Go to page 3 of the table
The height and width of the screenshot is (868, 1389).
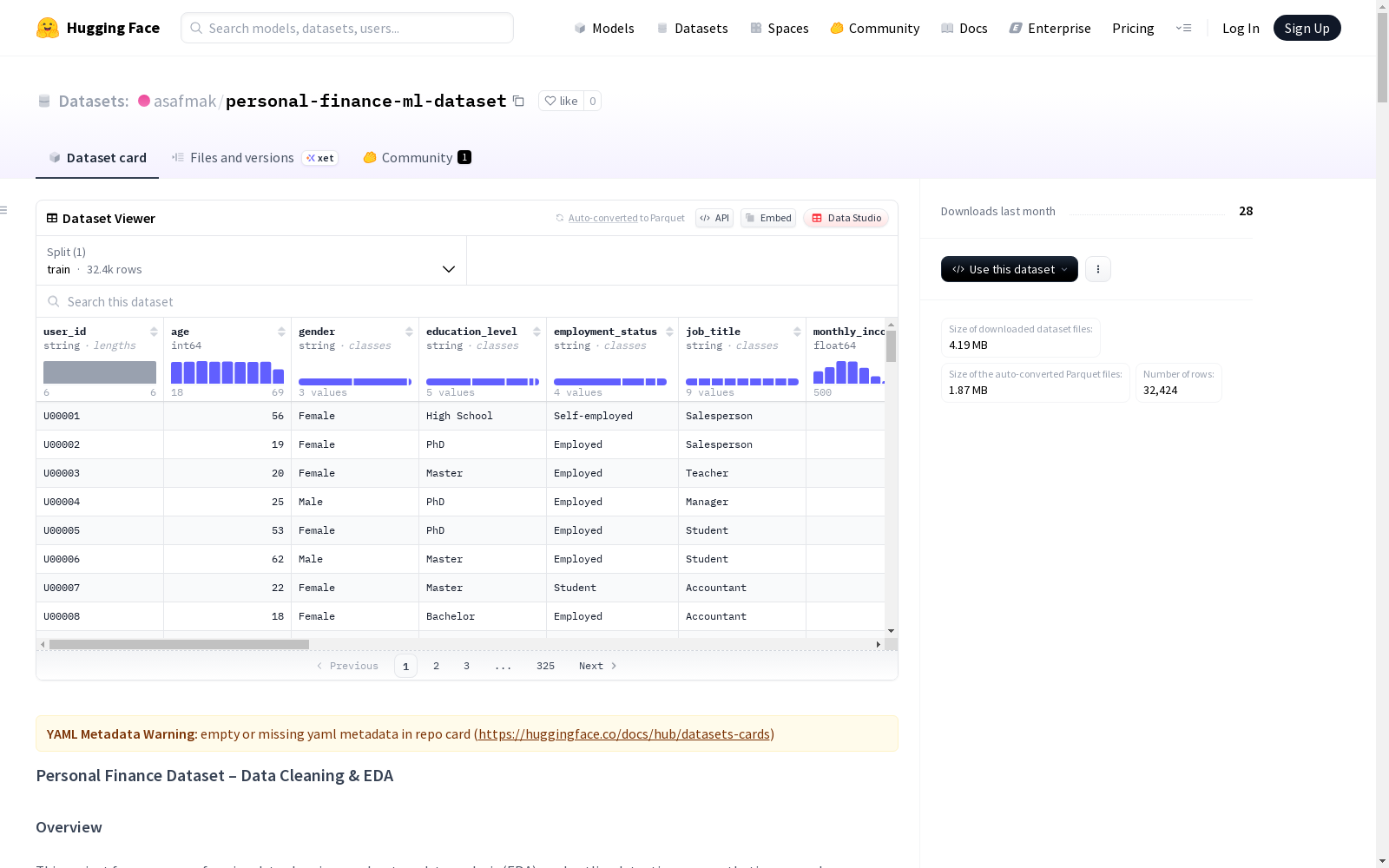(x=467, y=666)
